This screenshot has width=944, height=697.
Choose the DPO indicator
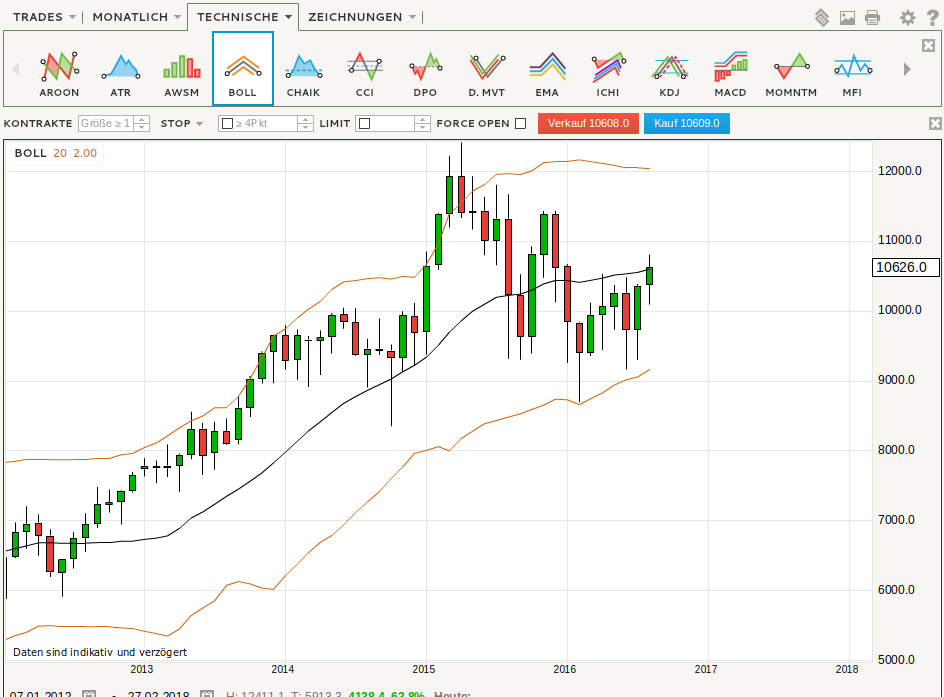coord(425,75)
